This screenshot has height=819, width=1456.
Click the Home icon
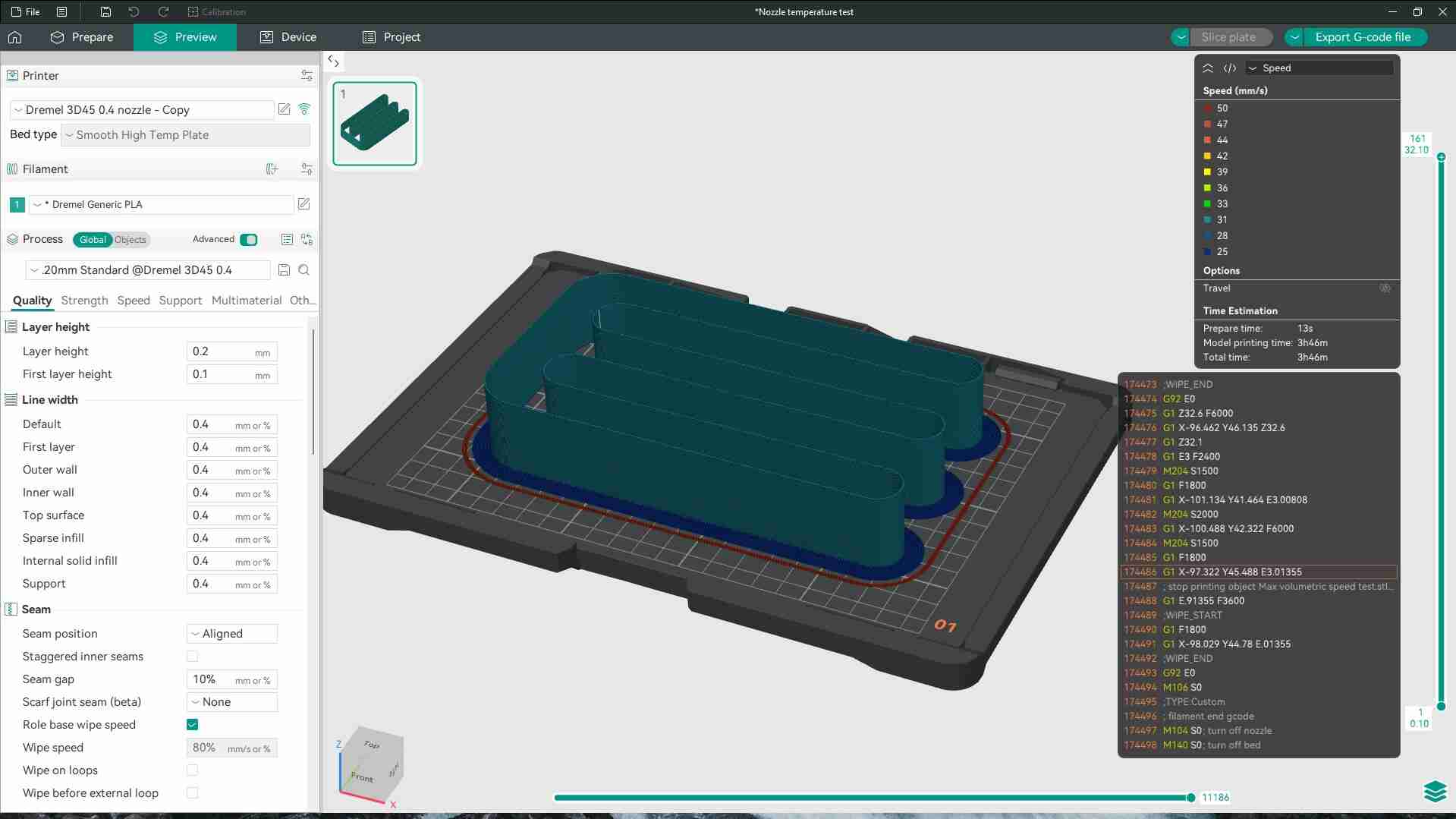click(x=15, y=37)
